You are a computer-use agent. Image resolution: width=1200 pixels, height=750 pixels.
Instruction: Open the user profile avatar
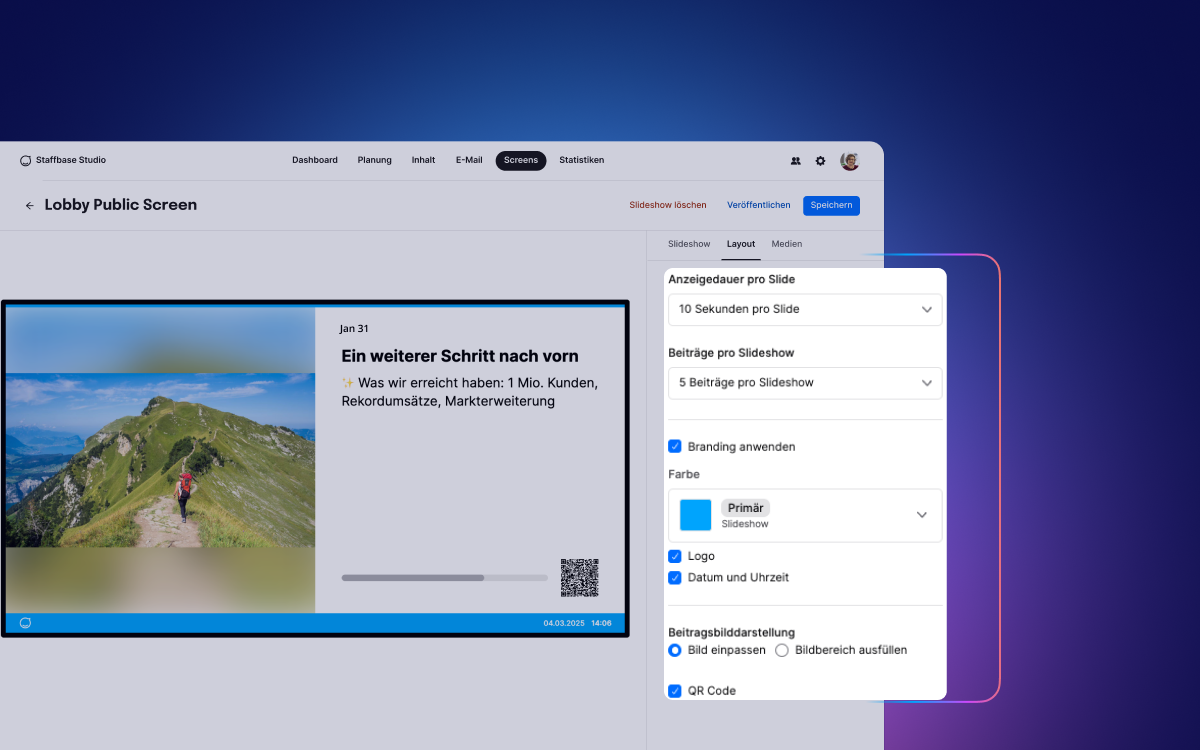[850, 161]
